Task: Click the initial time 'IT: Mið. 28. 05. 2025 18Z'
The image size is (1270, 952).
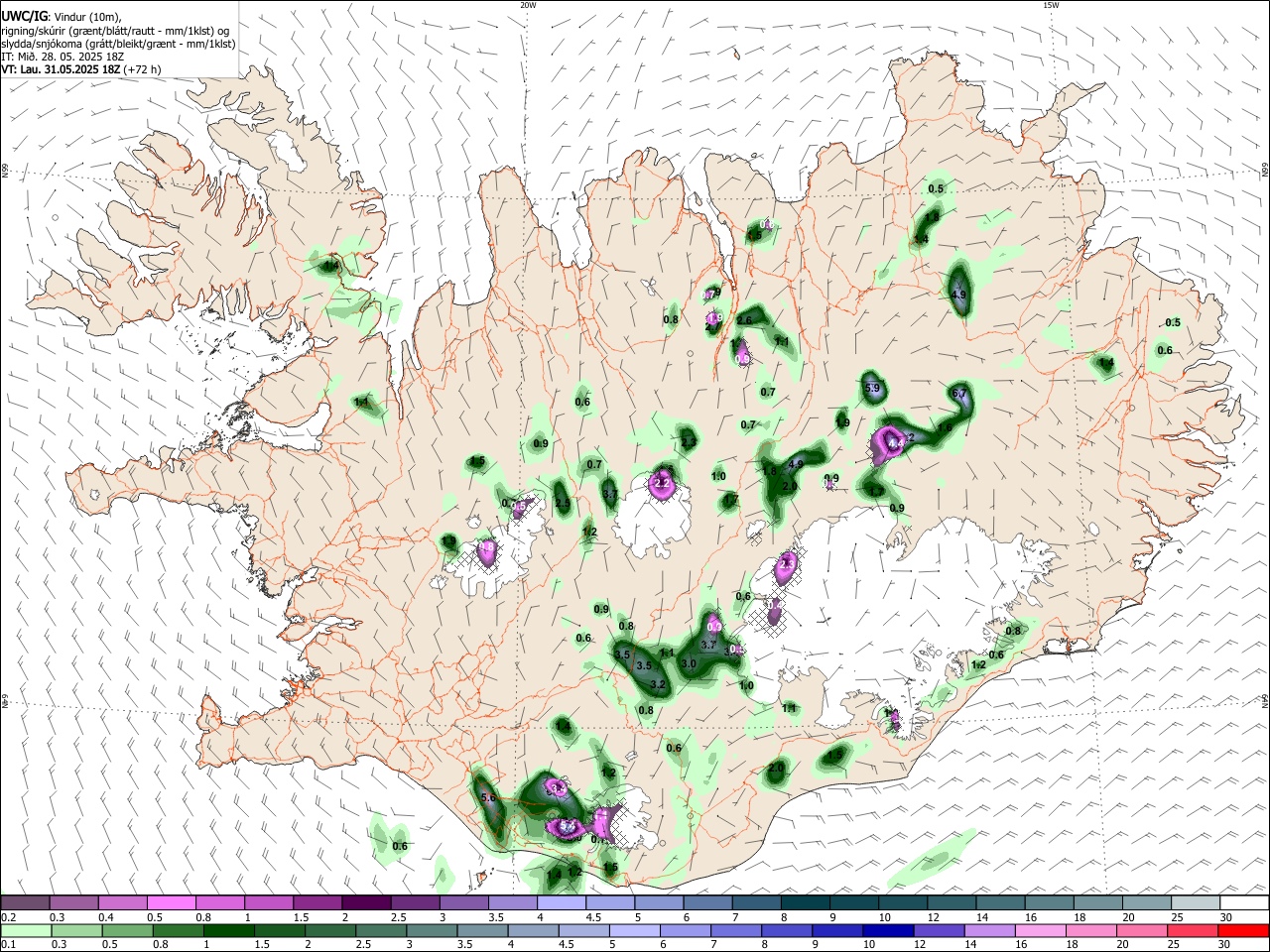Action: [x=63, y=57]
